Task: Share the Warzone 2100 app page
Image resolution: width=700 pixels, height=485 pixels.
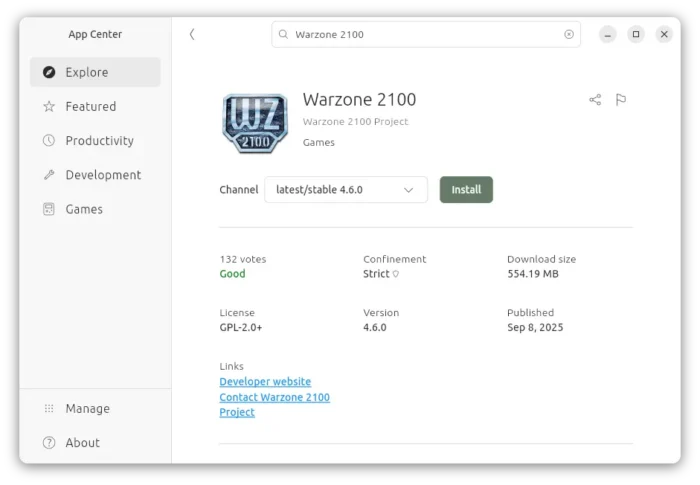Action: pyautogui.click(x=595, y=100)
